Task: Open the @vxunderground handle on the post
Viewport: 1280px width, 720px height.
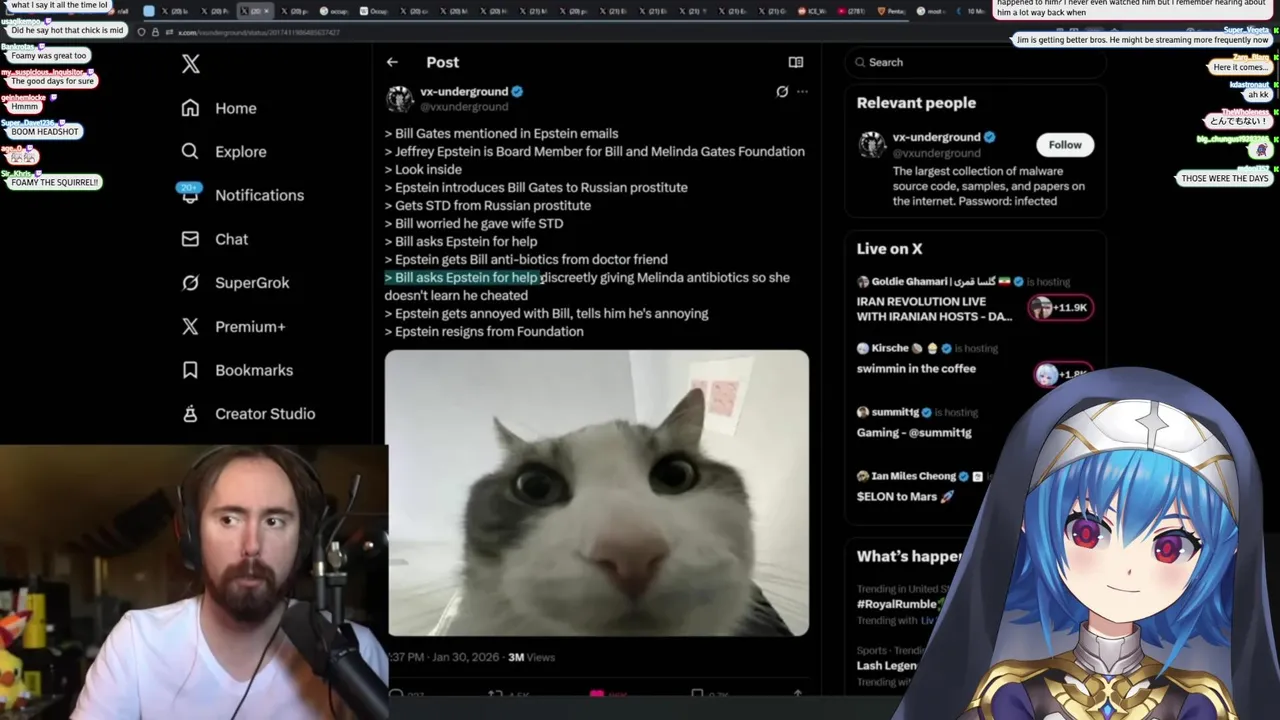Action: [x=464, y=107]
